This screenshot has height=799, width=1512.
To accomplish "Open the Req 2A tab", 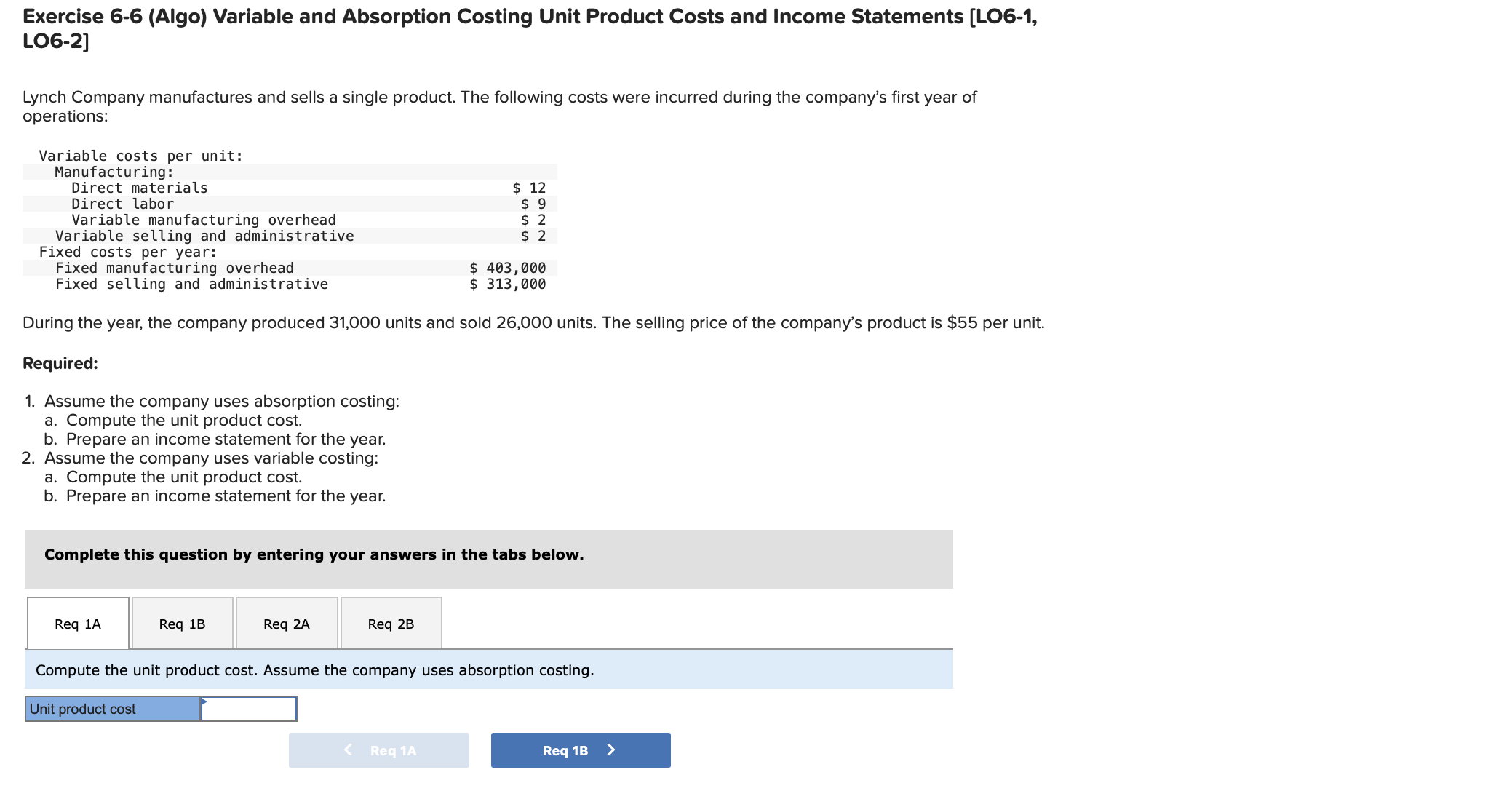I will (287, 623).
